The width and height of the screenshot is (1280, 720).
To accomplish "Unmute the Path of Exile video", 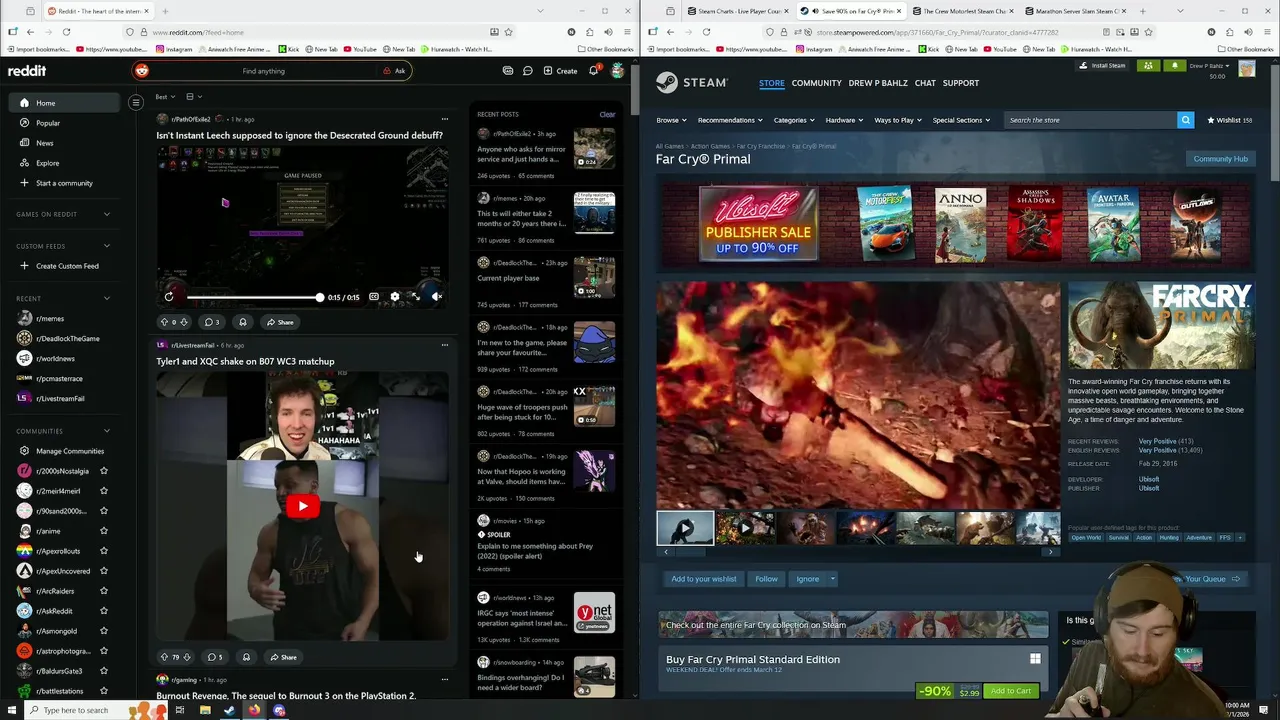I will (436, 297).
